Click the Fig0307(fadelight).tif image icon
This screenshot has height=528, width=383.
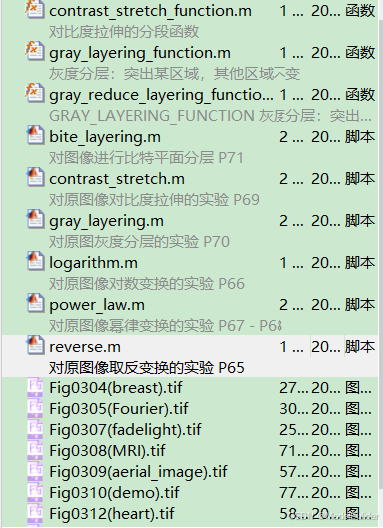(35, 430)
